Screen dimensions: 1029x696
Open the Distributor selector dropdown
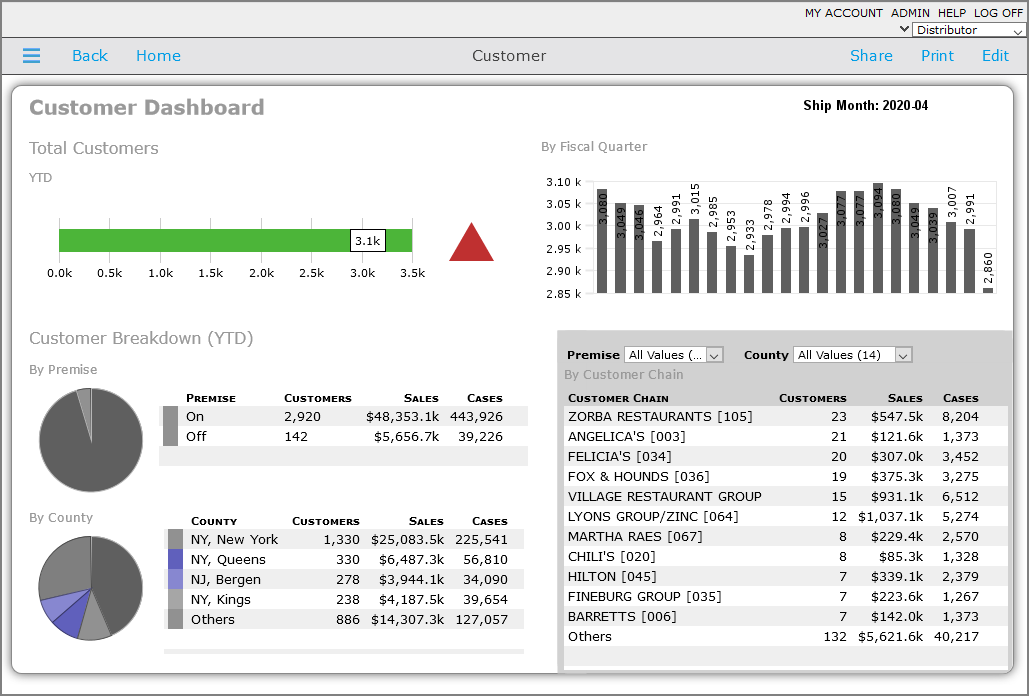[x=969, y=30]
